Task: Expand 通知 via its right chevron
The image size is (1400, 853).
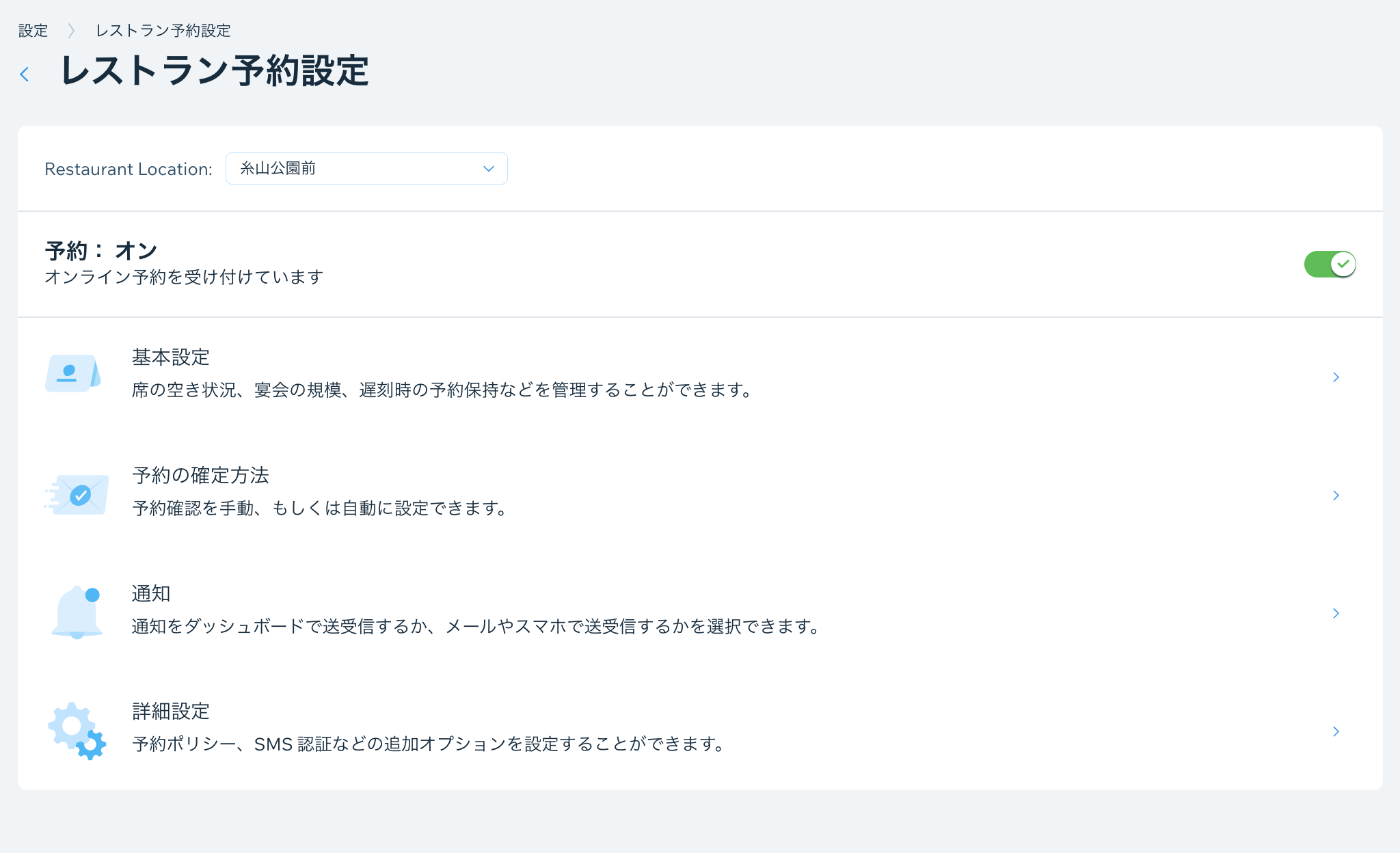Action: point(1336,613)
